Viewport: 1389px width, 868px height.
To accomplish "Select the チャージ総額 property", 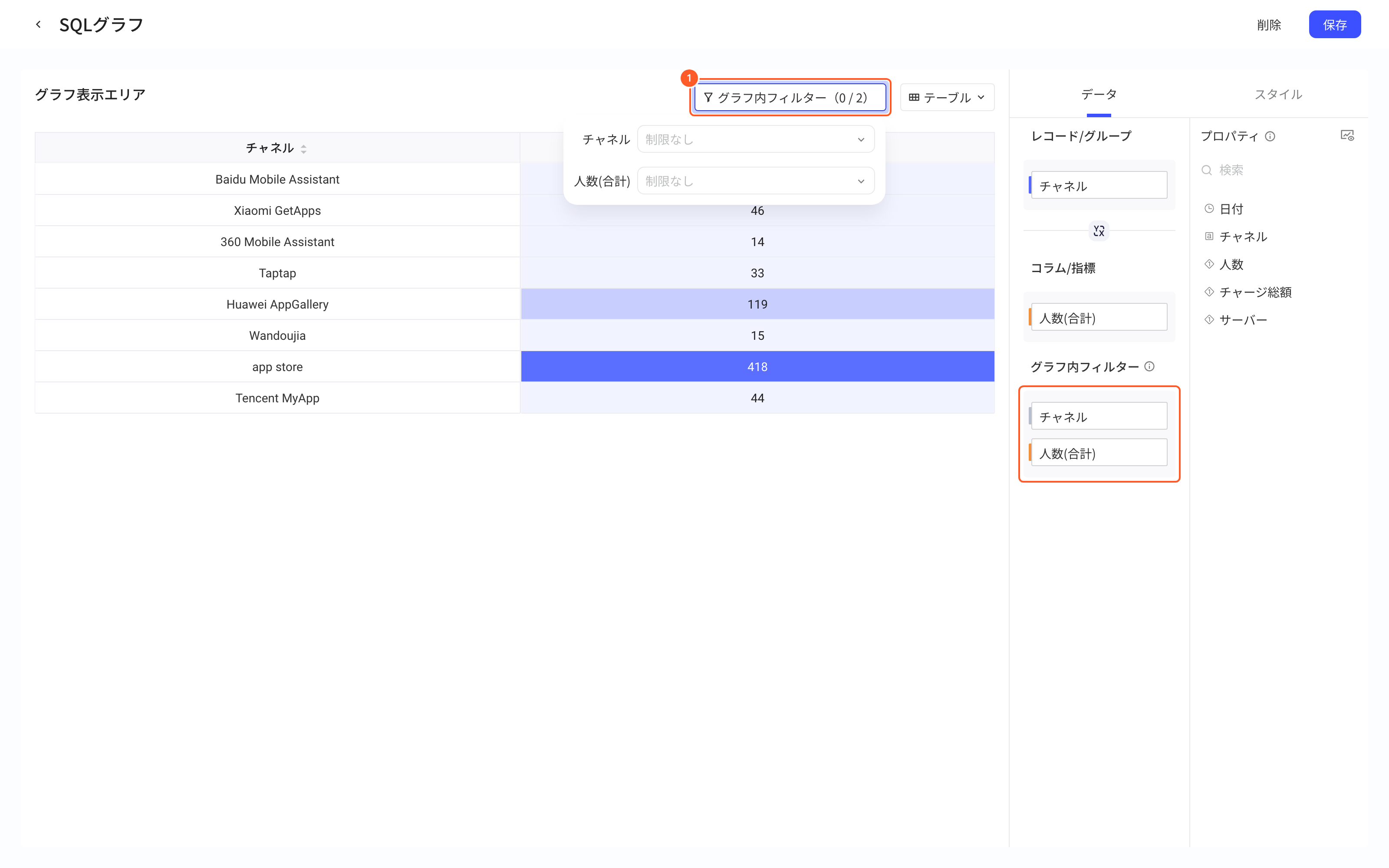I will (1255, 292).
